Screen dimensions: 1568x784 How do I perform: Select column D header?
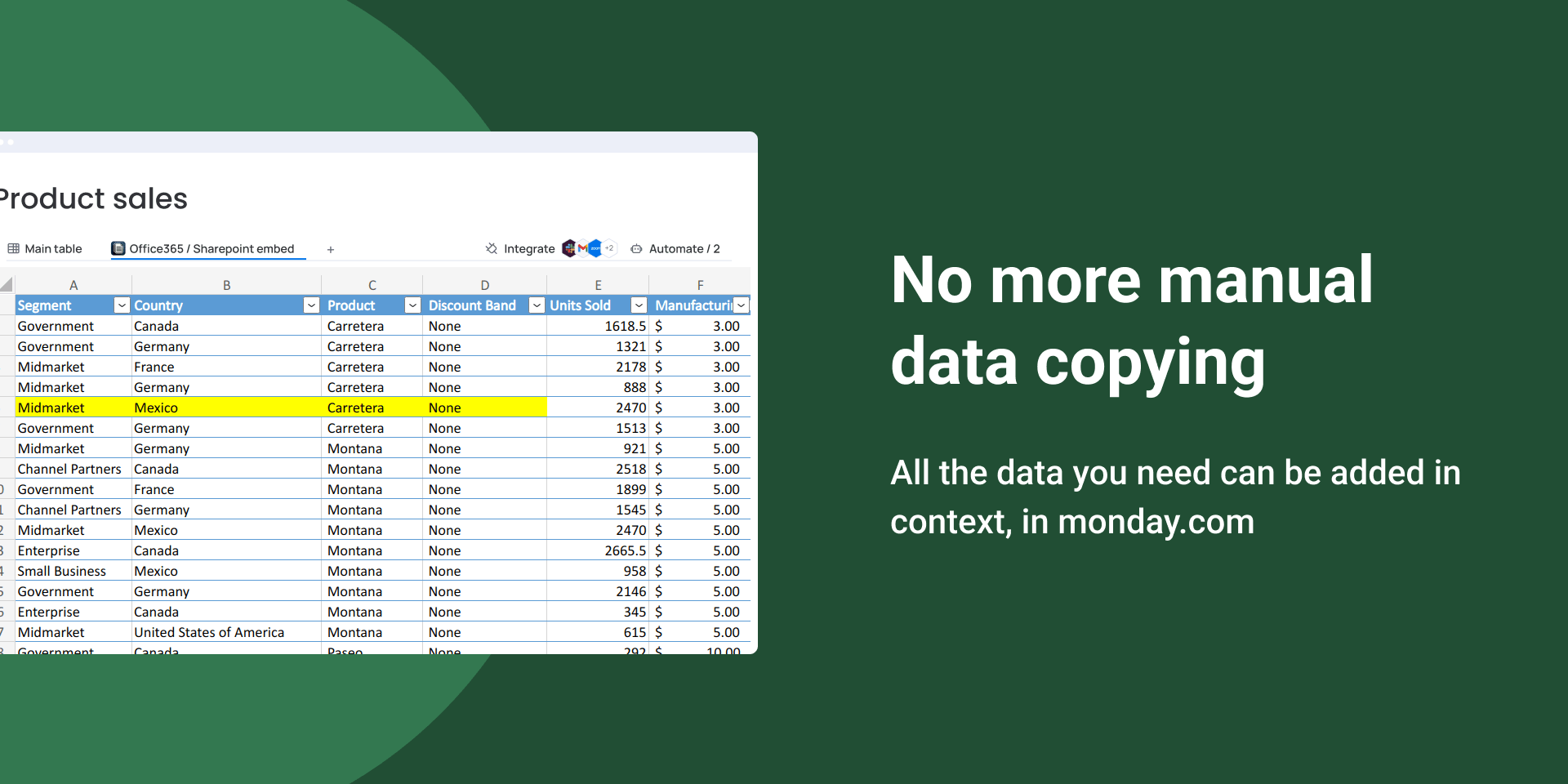coord(485,285)
